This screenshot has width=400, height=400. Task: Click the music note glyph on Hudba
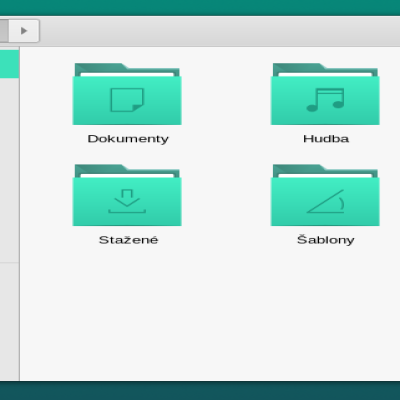coord(325,100)
